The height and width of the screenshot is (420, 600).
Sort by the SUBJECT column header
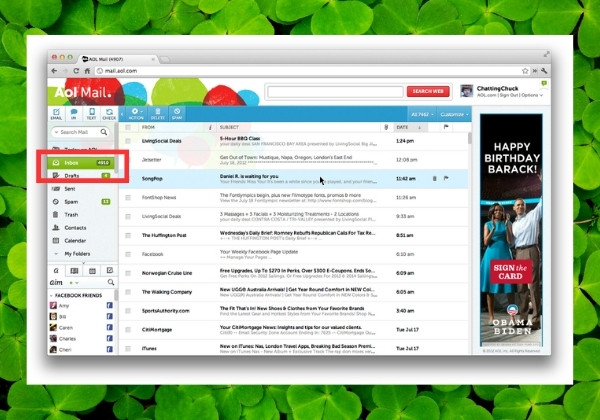[229, 127]
